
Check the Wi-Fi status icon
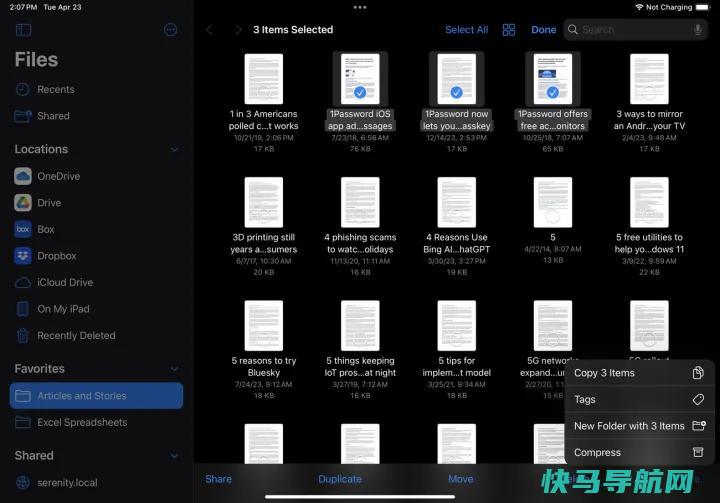coord(639,7)
